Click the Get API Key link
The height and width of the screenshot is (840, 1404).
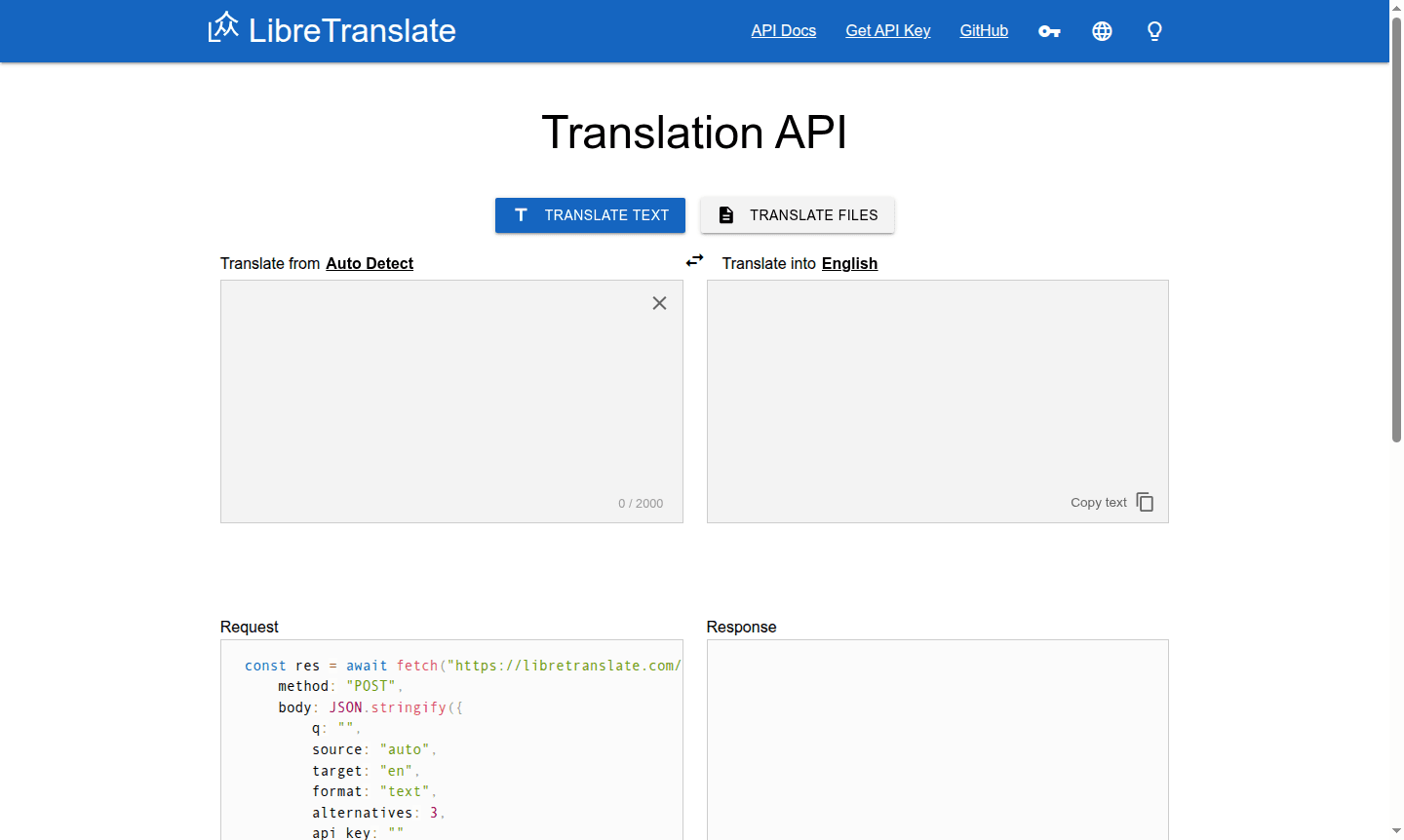(x=887, y=30)
